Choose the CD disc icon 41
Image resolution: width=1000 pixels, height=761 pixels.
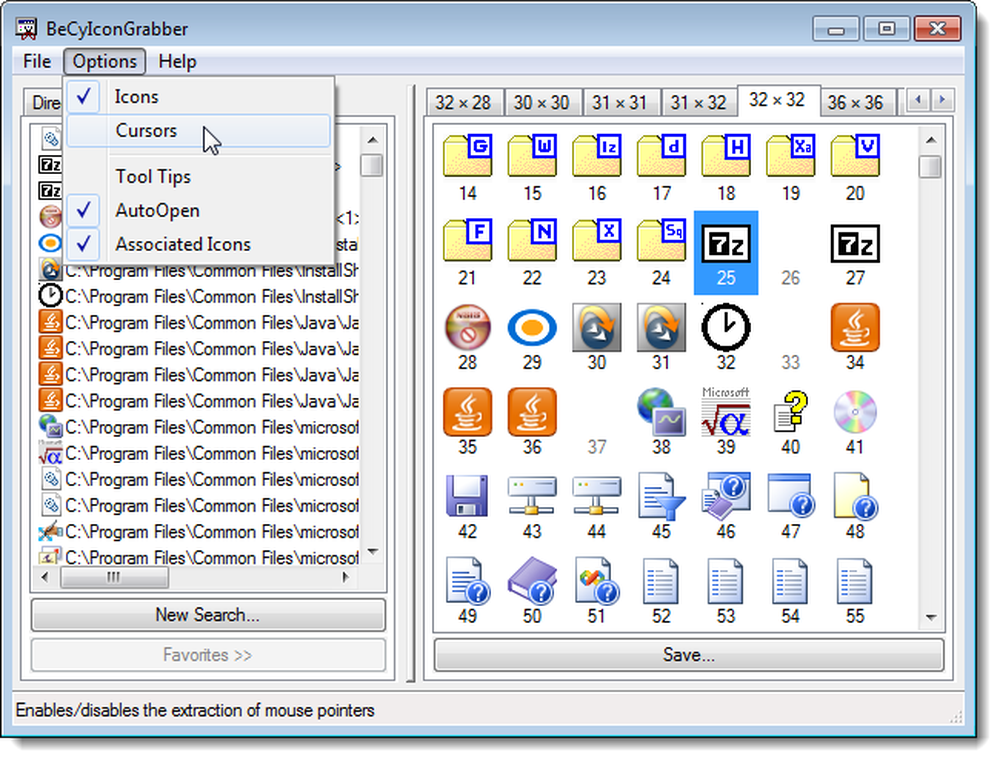[855, 412]
